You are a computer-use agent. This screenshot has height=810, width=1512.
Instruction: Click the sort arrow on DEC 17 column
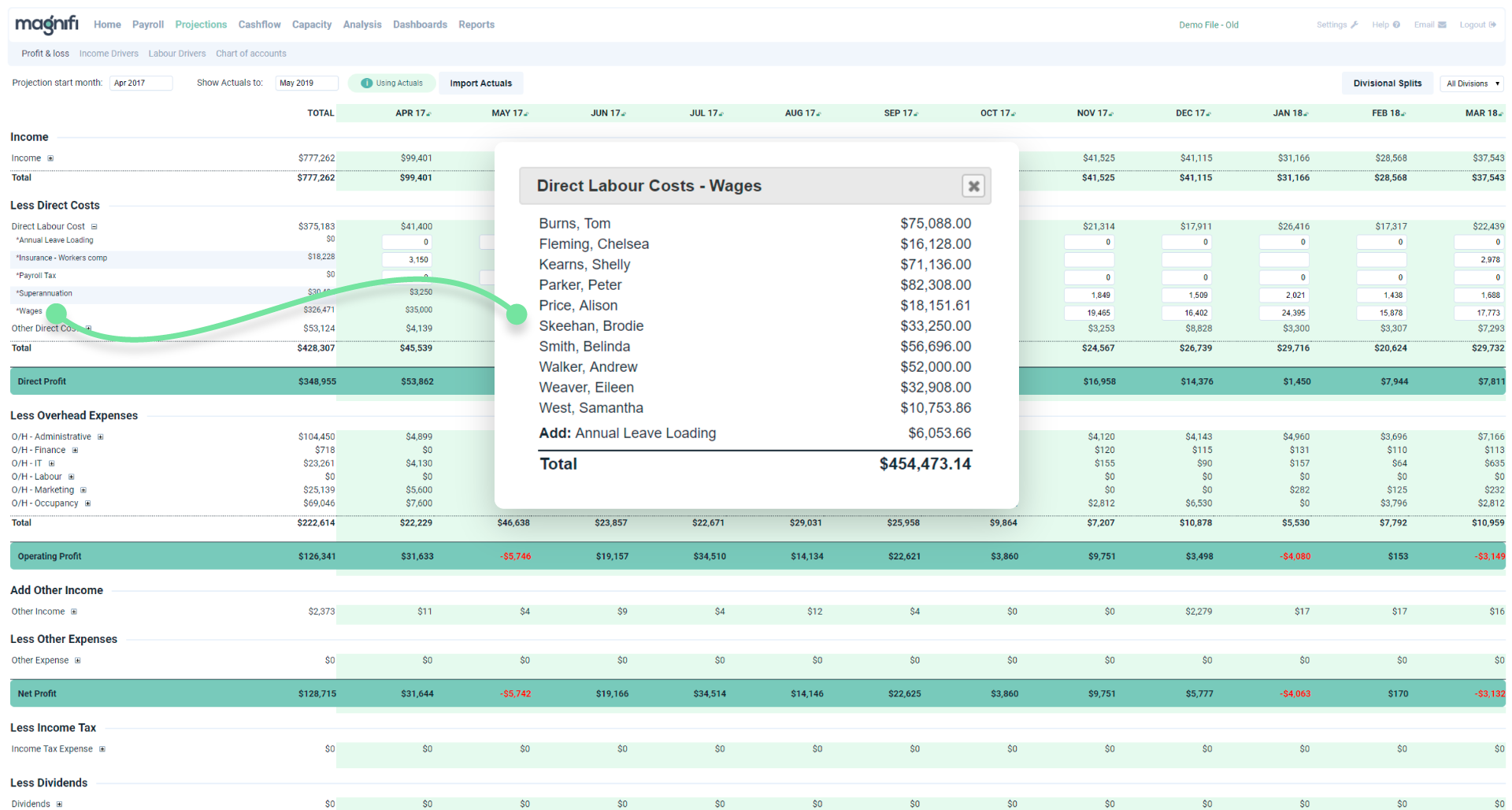pos(1209,113)
